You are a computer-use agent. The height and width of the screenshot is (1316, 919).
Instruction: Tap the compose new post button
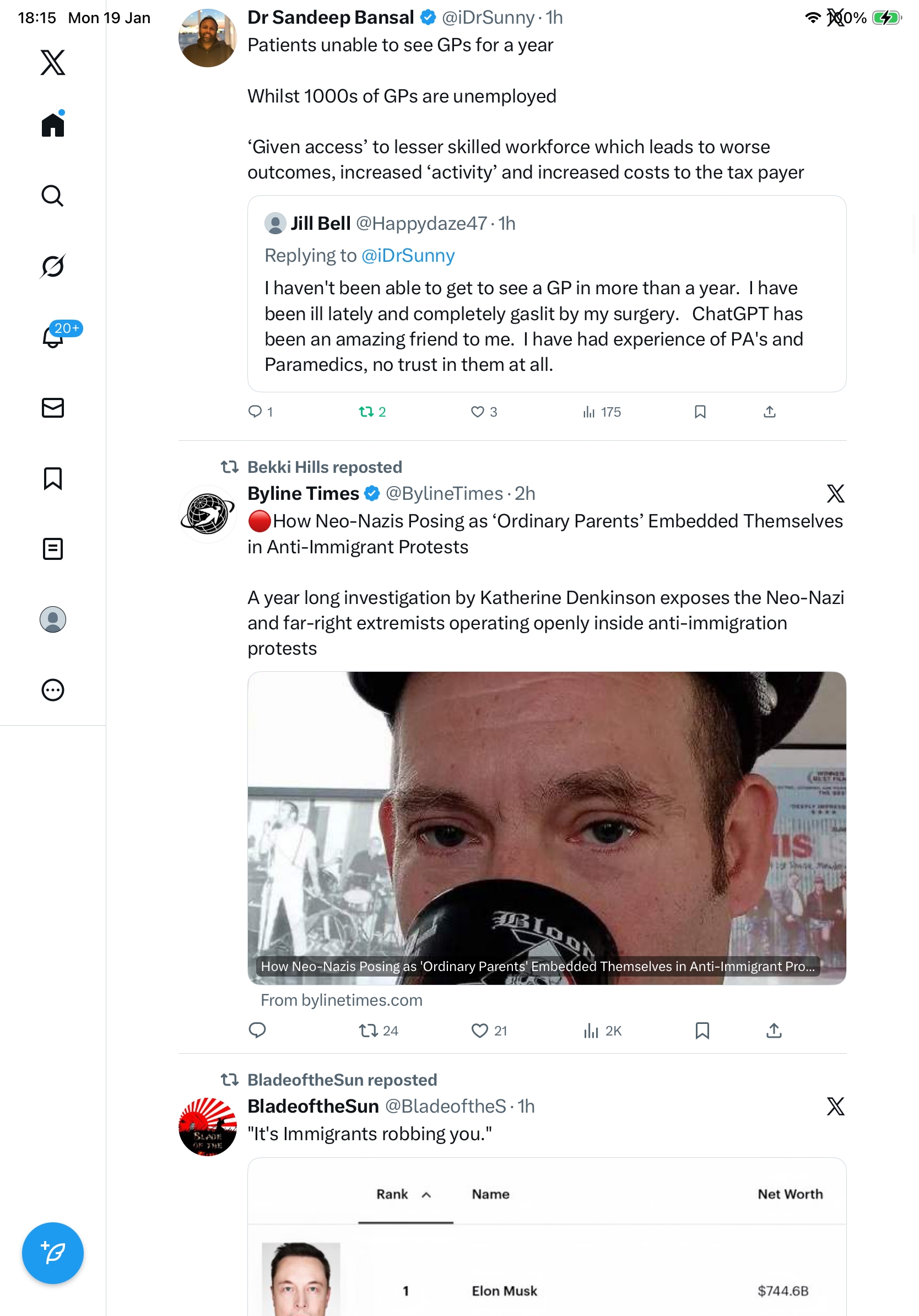coord(53,1253)
